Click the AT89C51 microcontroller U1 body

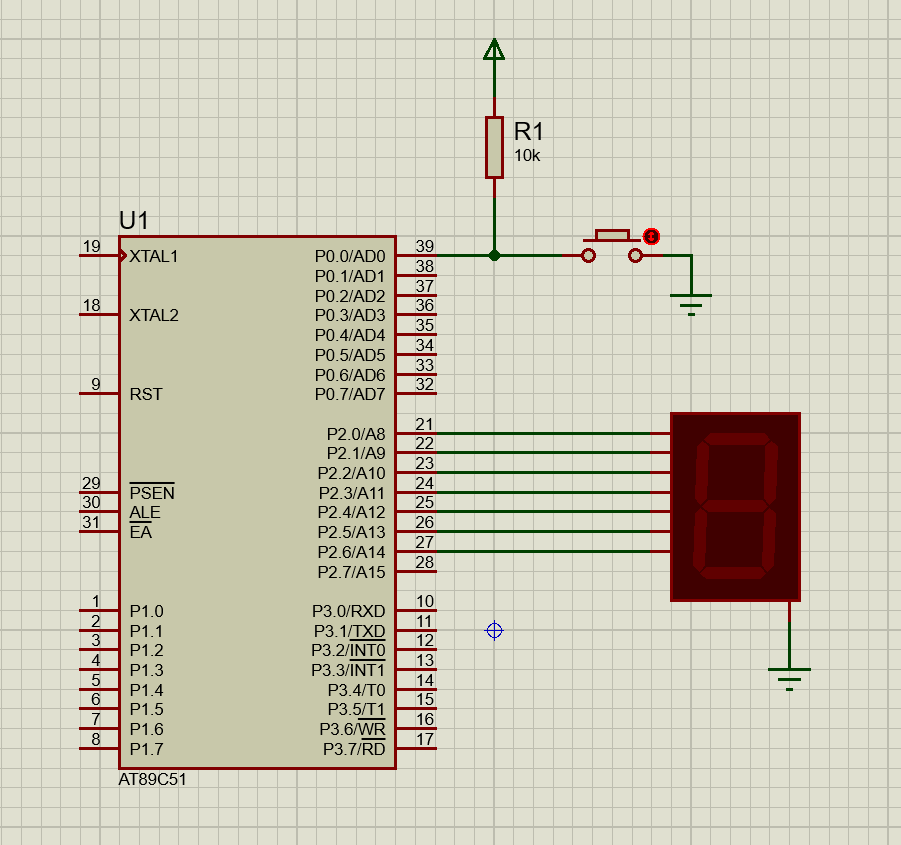tap(257, 502)
